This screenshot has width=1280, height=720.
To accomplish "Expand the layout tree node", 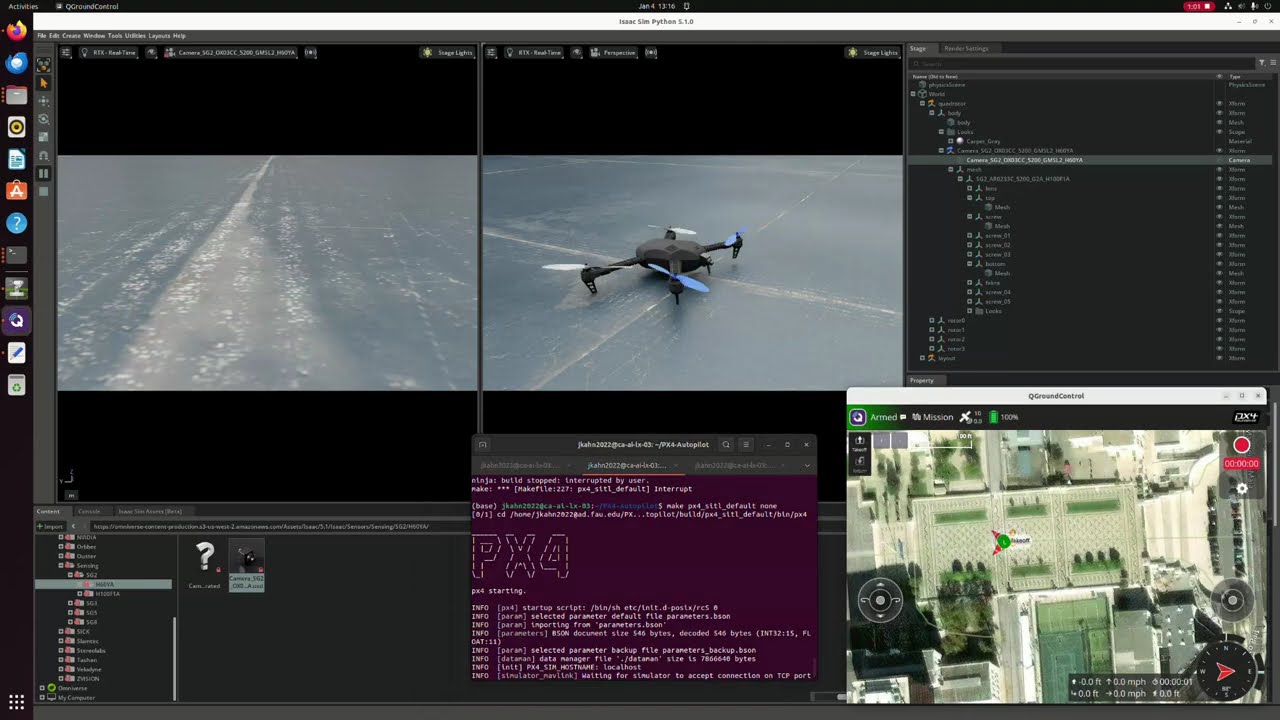I will point(923,358).
